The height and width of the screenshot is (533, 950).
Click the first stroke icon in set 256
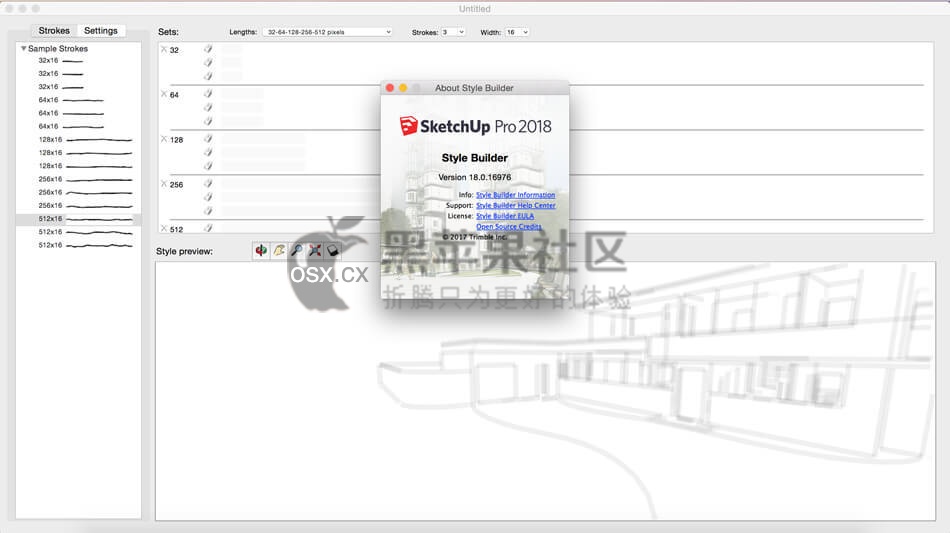(x=208, y=183)
